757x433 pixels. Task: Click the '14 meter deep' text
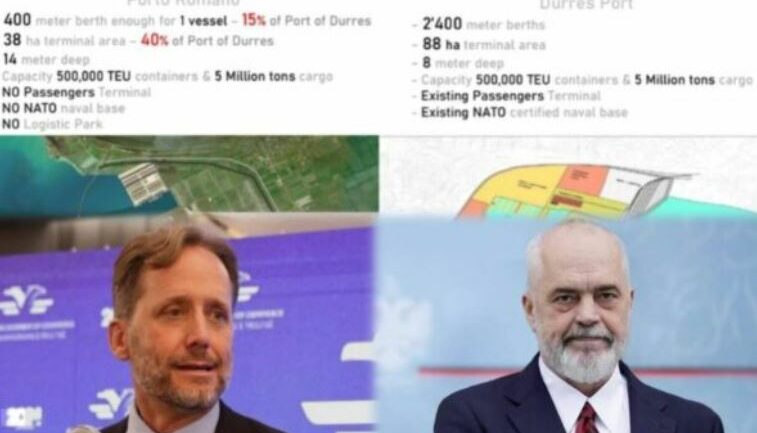pyautogui.click(x=46, y=59)
